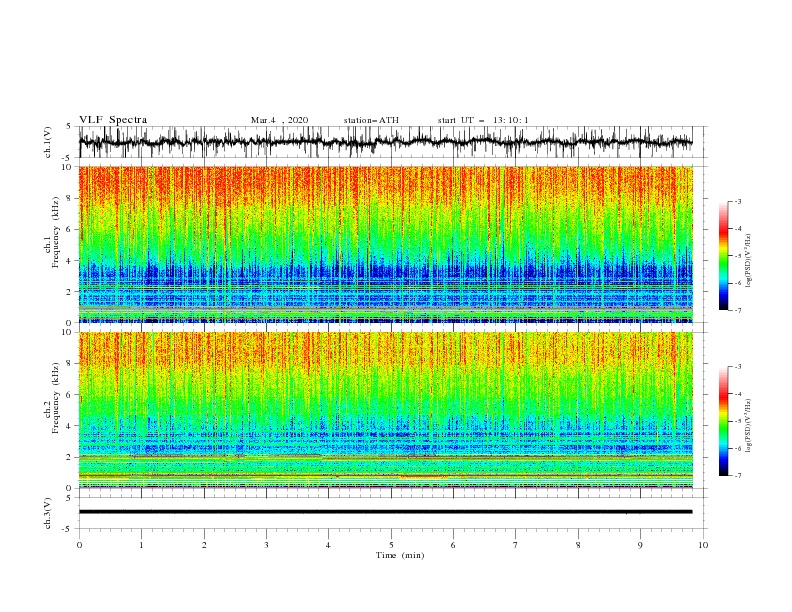Viewport: 792px width, 612px height.
Task: Click the "VLF Spectra" plot title
Action: tap(113, 120)
